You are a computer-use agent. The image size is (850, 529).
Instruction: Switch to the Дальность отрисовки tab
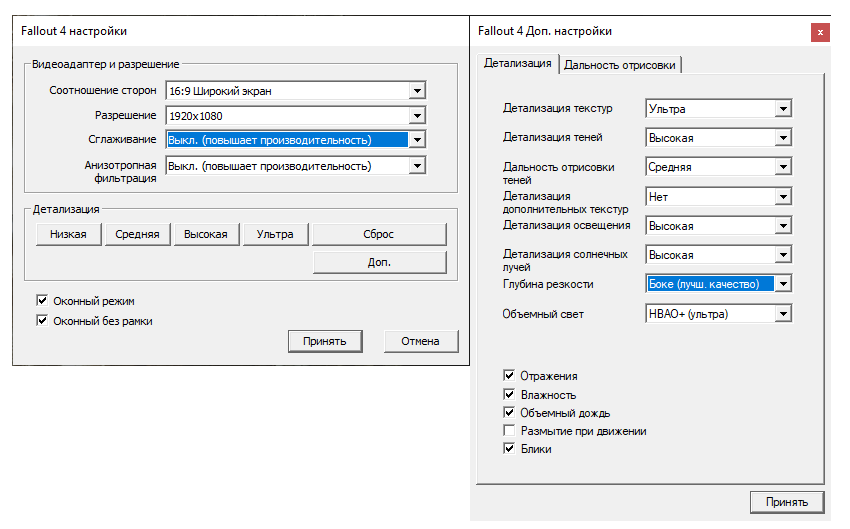620,65
